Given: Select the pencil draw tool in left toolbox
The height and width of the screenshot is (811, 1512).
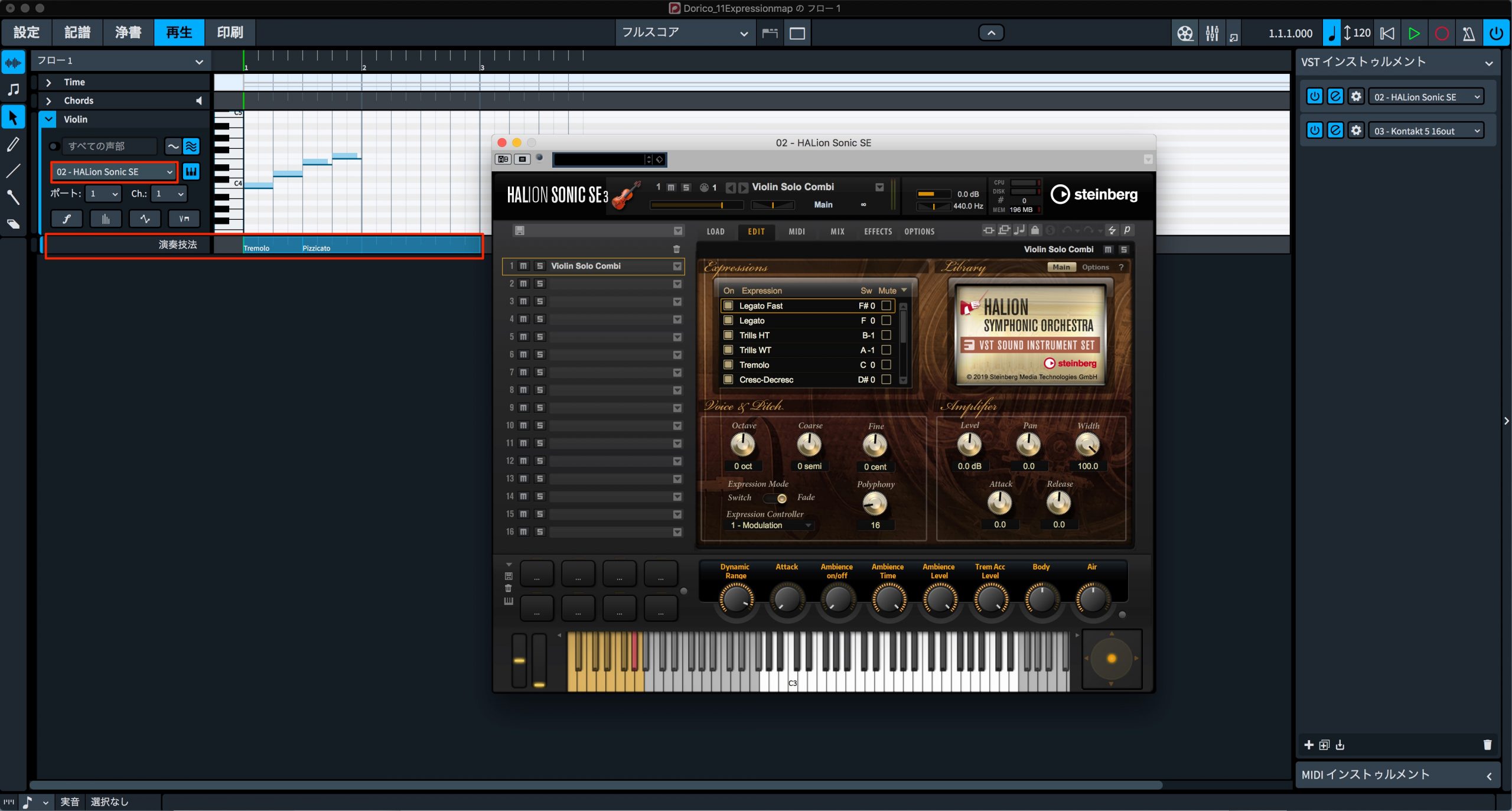Looking at the screenshot, I should [x=13, y=144].
